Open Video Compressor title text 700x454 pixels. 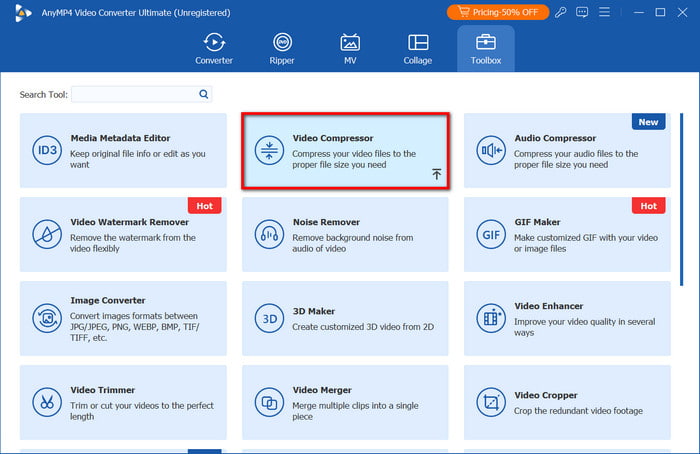[333, 138]
